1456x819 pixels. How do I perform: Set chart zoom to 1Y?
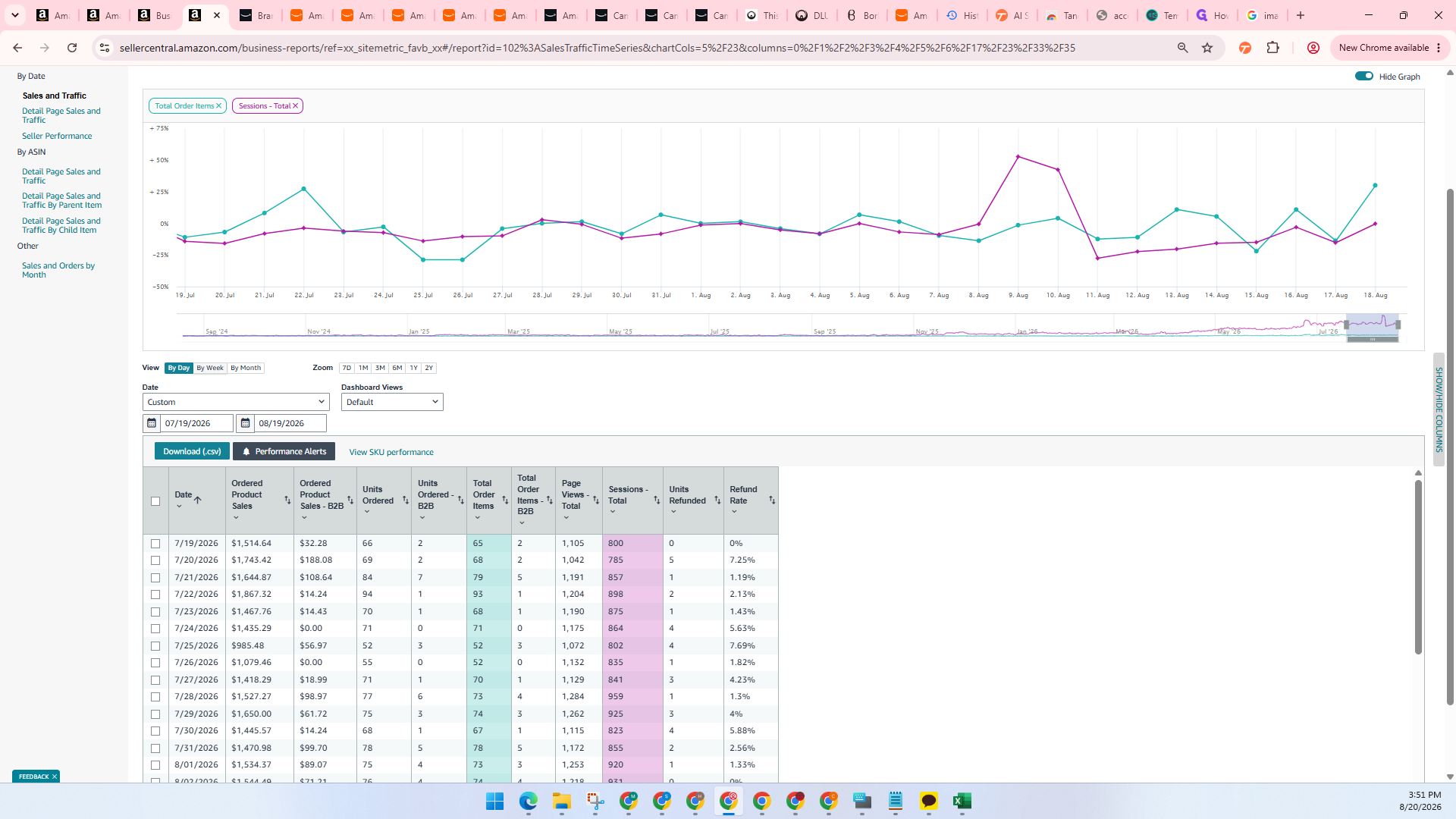[413, 368]
